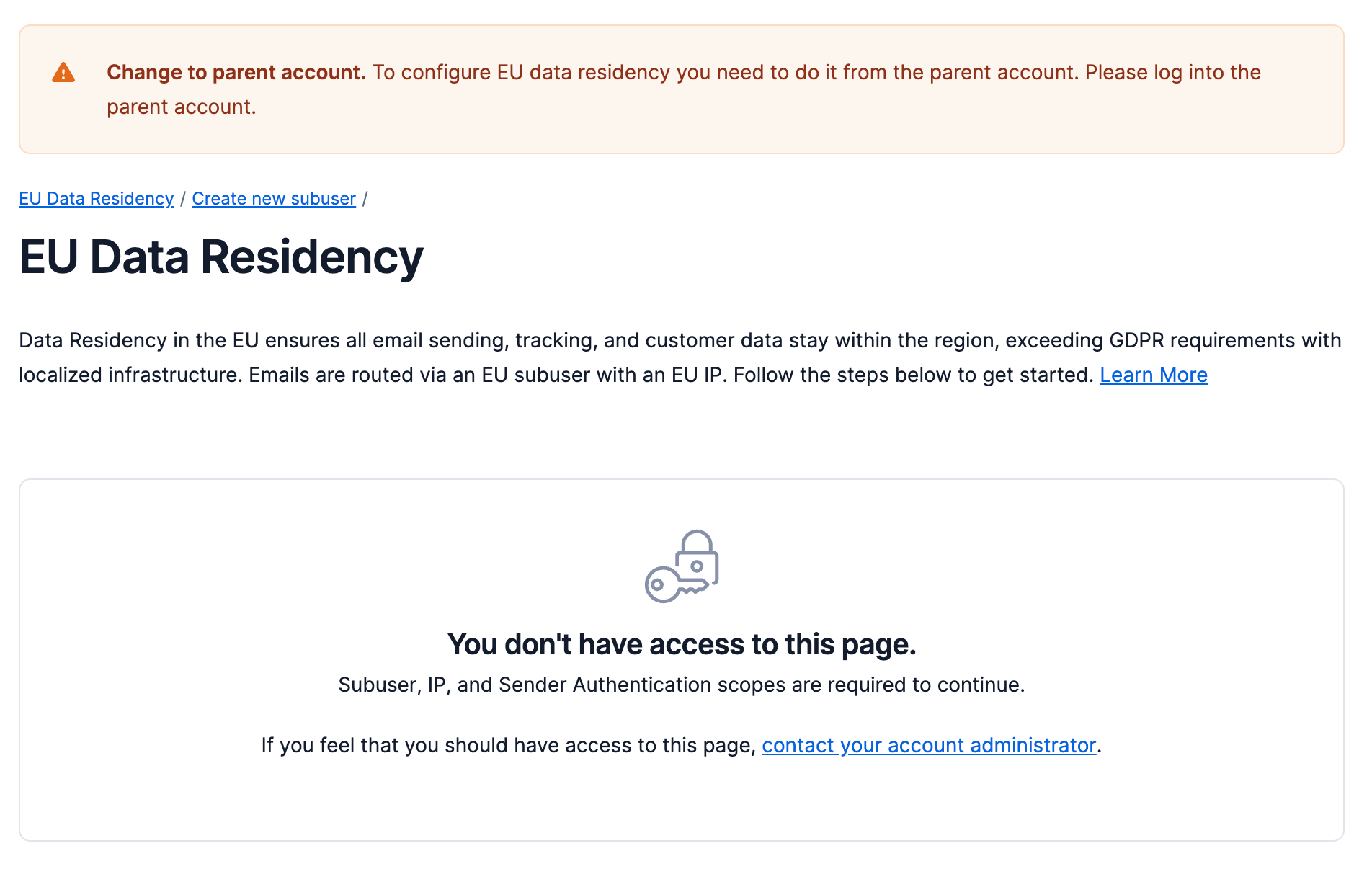
Task: Click the bold 'Change to parent account.' text
Action: [x=236, y=73]
